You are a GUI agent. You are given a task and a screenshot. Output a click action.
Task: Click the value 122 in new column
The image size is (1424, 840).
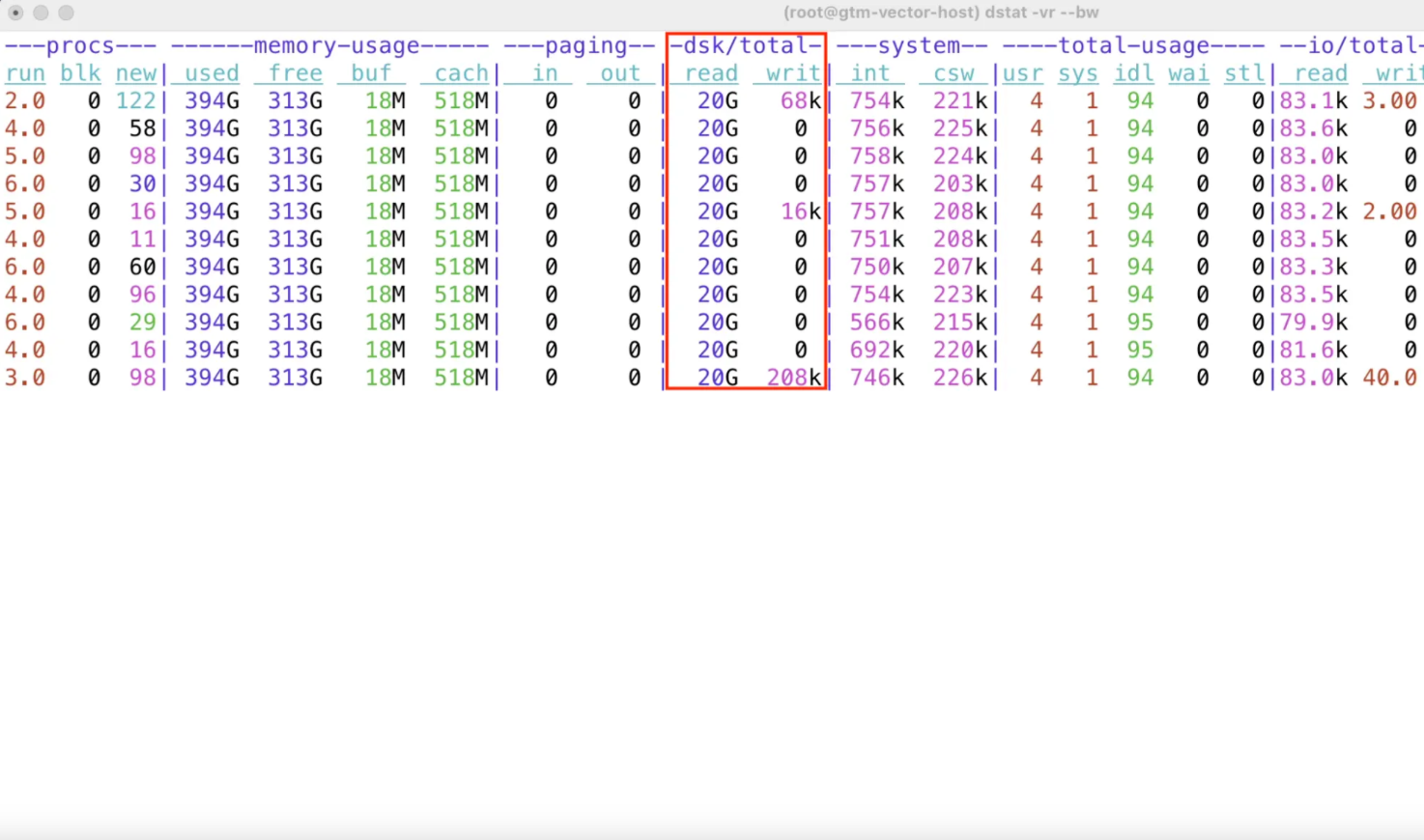click(136, 100)
